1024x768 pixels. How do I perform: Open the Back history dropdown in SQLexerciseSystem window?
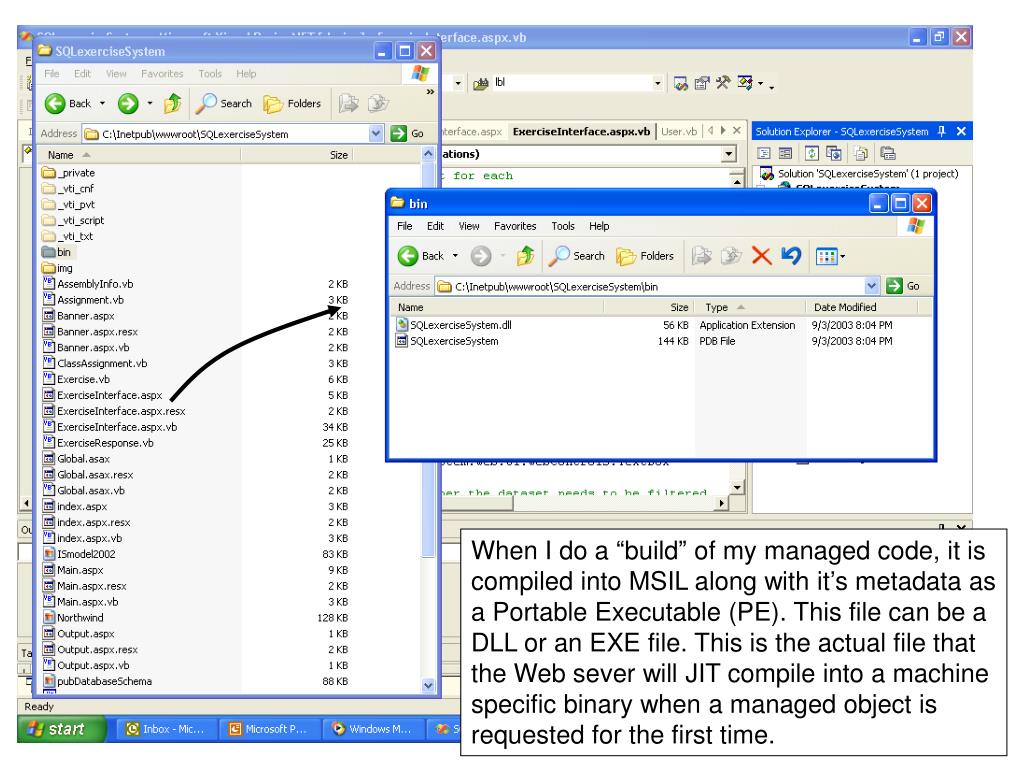coord(103,103)
